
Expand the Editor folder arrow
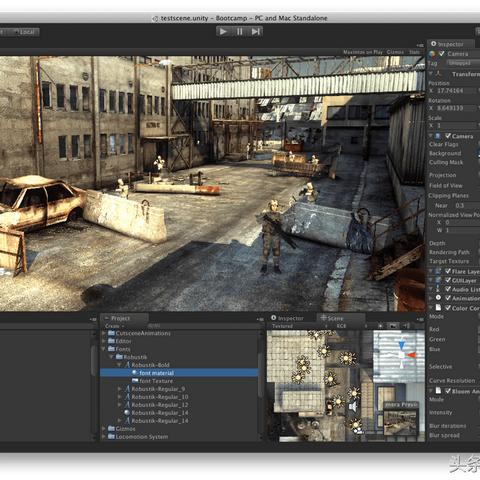pos(104,341)
